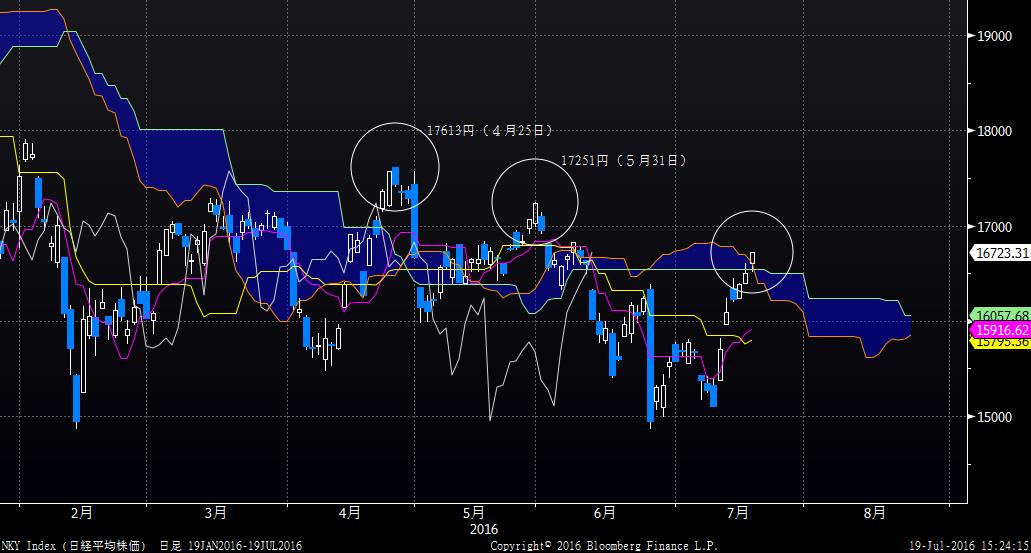Click the 18000 price axis label

click(994, 131)
